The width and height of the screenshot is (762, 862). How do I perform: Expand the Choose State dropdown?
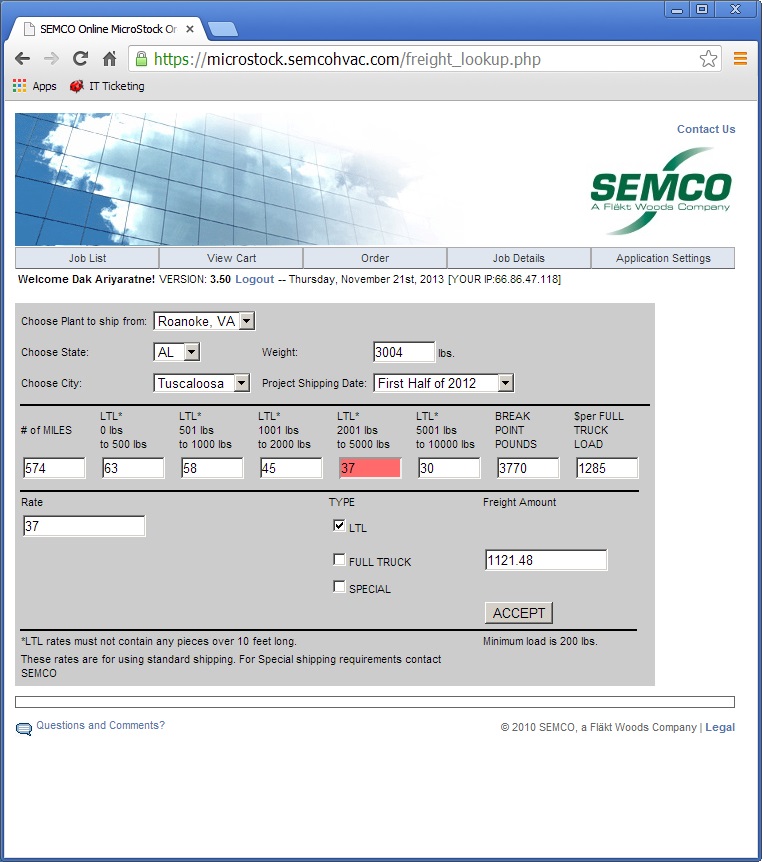coord(177,352)
